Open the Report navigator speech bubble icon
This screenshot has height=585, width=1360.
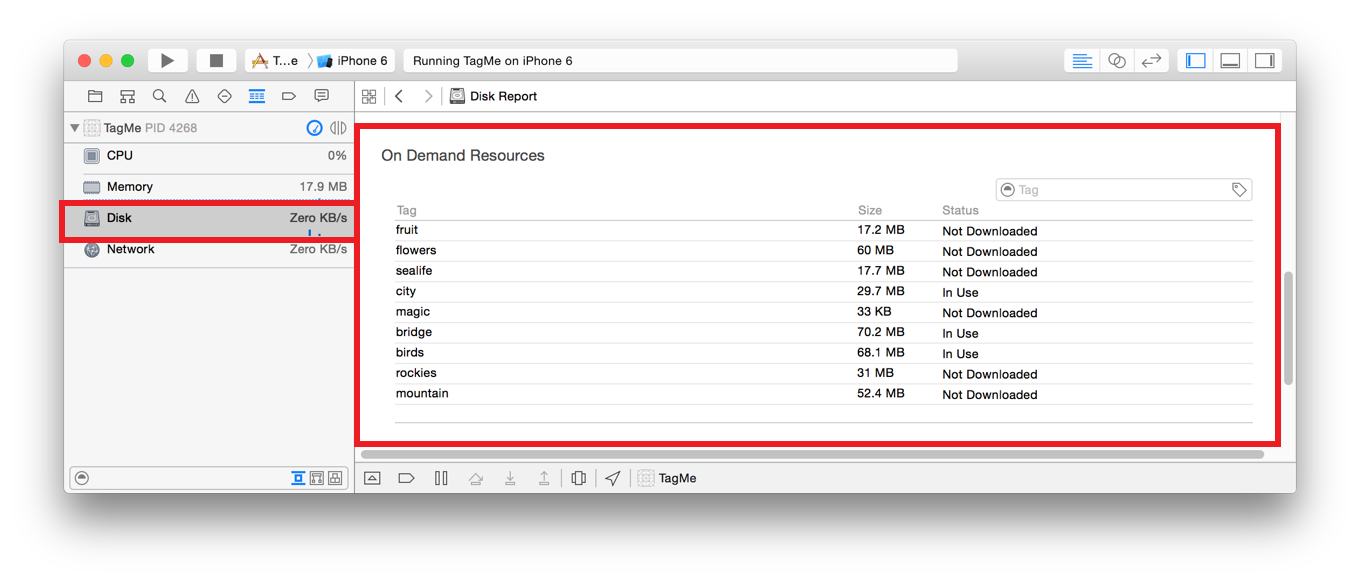321,96
